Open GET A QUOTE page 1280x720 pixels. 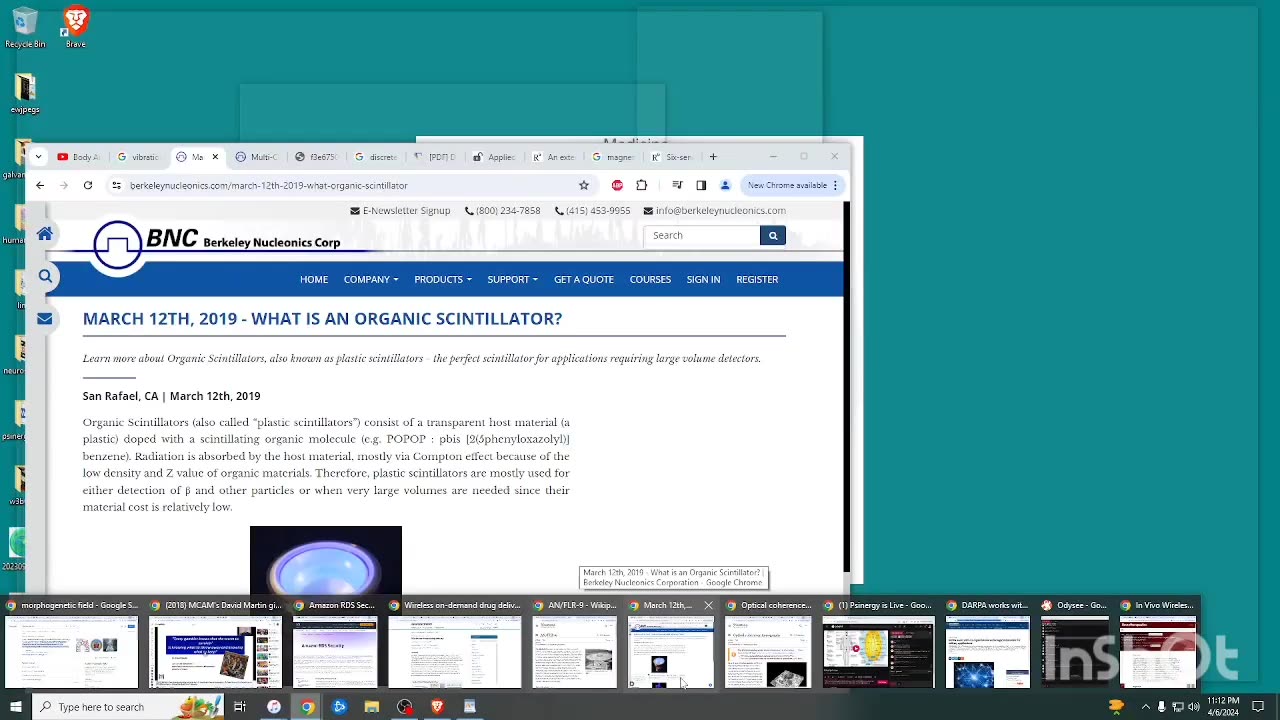584,279
